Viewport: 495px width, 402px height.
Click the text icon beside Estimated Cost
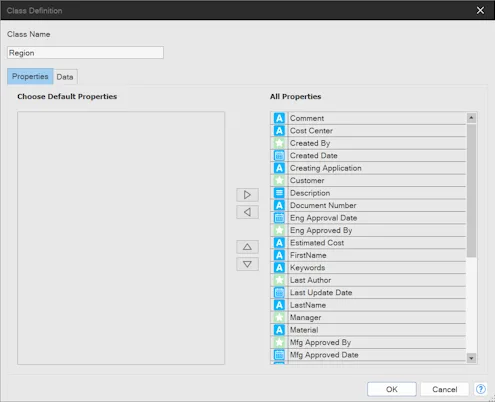[279, 243]
